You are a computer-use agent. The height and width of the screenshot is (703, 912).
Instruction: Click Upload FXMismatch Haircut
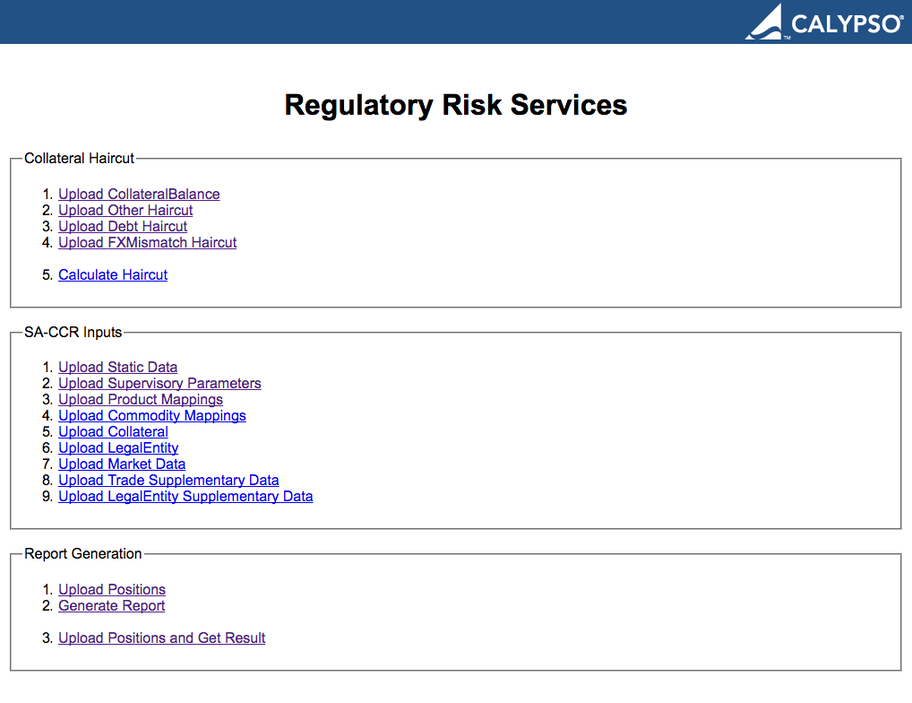pyautogui.click(x=147, y=242)
